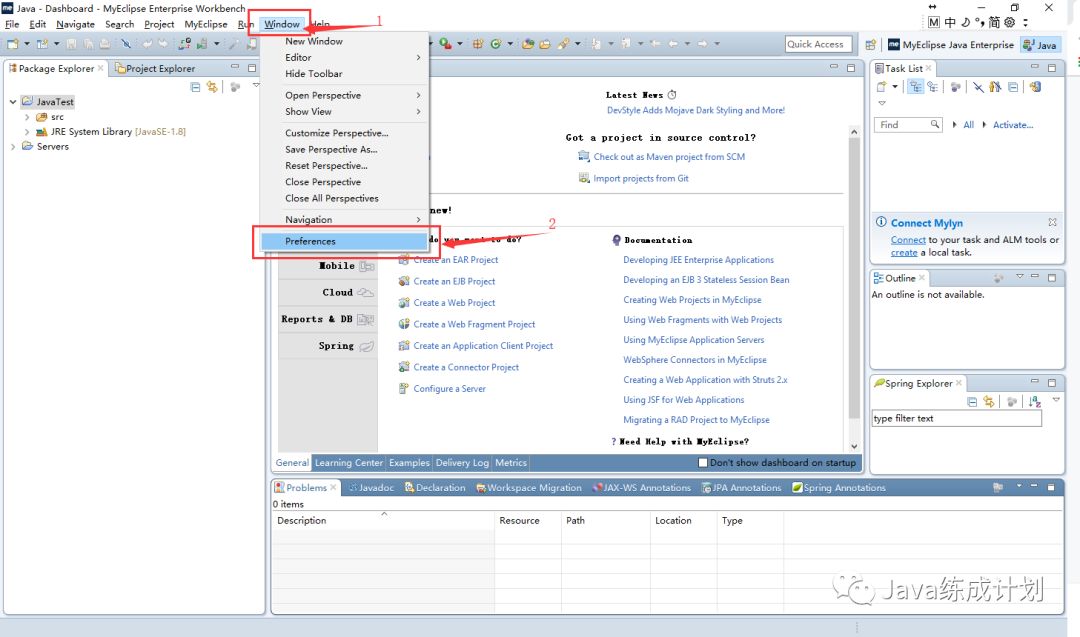
Task: Click Outline focus on active task icon
Action: [998, 278]
